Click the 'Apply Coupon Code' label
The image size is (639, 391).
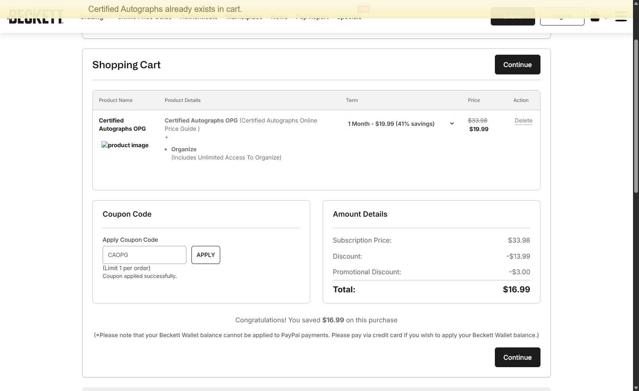click(130, 240)
